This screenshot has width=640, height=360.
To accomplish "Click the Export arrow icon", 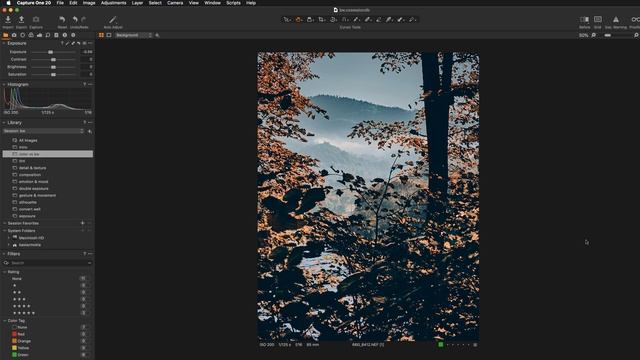I will pos(21,20).
